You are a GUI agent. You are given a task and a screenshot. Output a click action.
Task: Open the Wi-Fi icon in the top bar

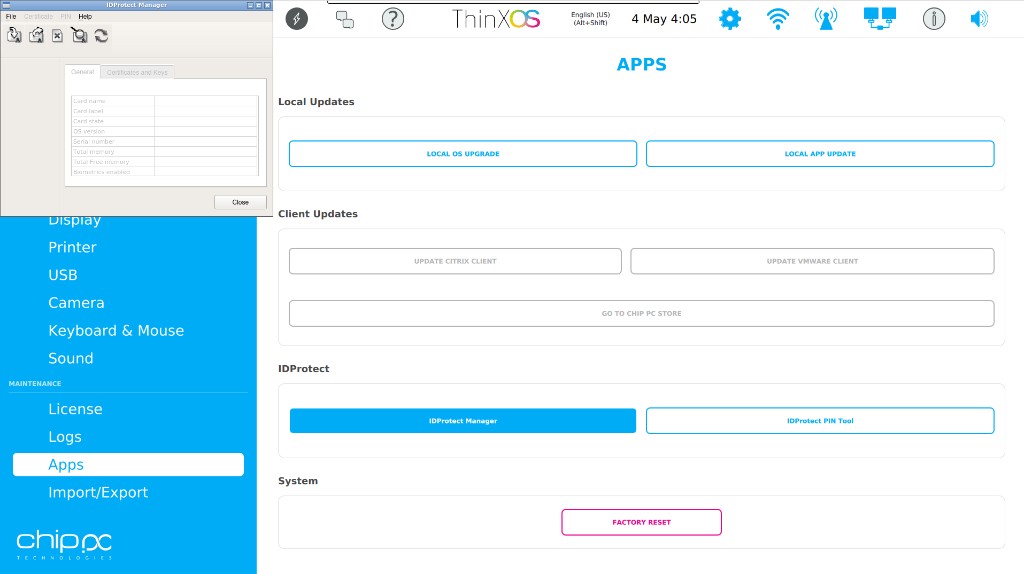tap(777, 19)
